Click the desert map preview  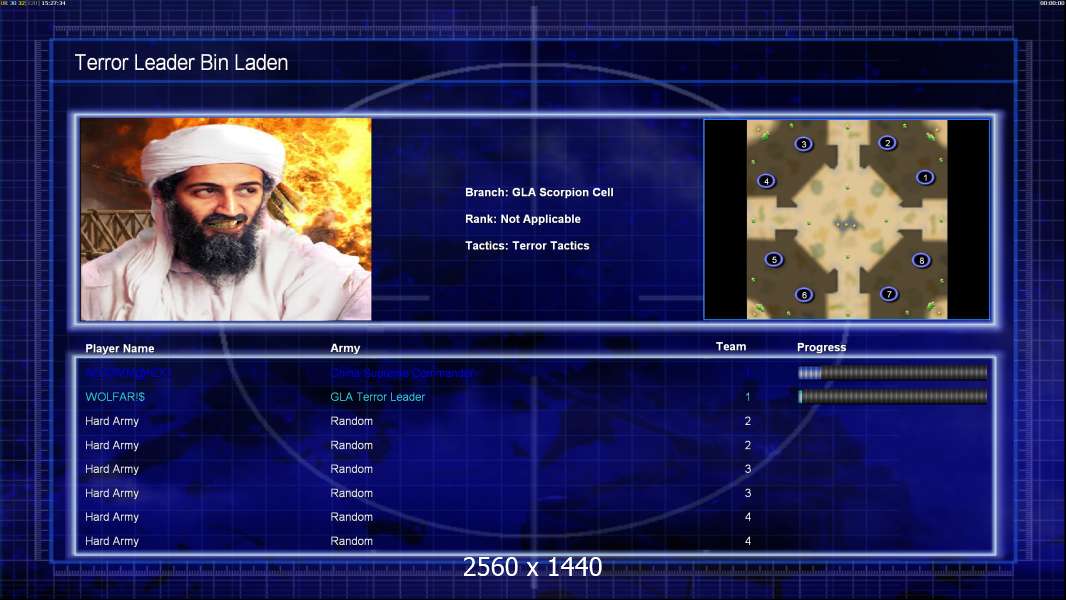tap(846, 219)
